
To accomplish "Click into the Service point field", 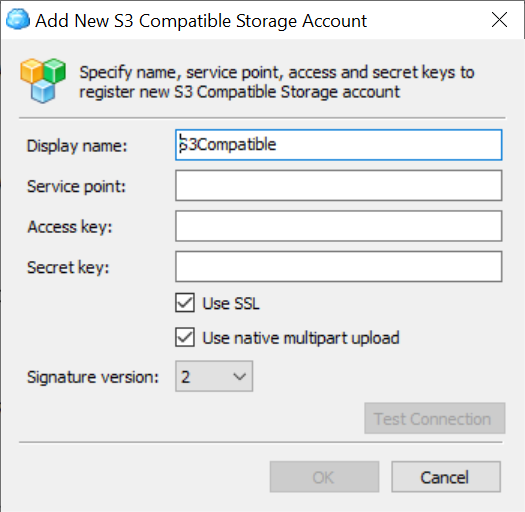I will 339,186.
